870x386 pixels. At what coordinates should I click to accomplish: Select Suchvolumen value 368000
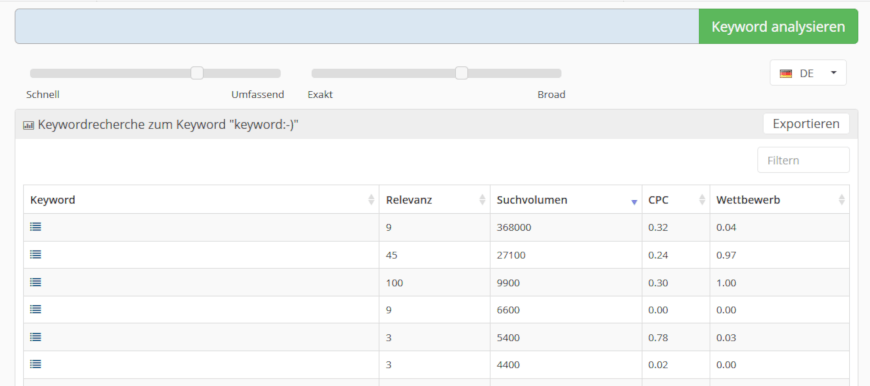click(514, 227)
